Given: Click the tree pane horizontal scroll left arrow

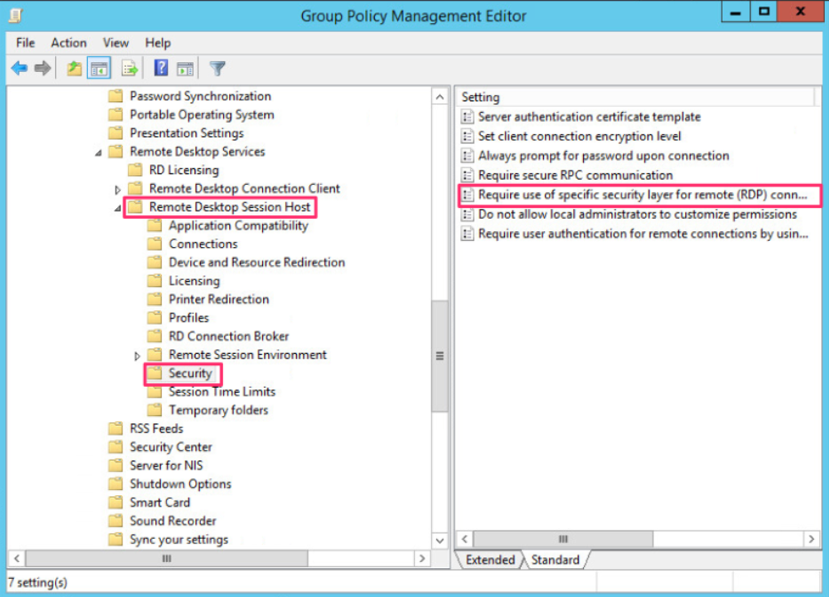Looking at the screenshot, I should [17, 558].
